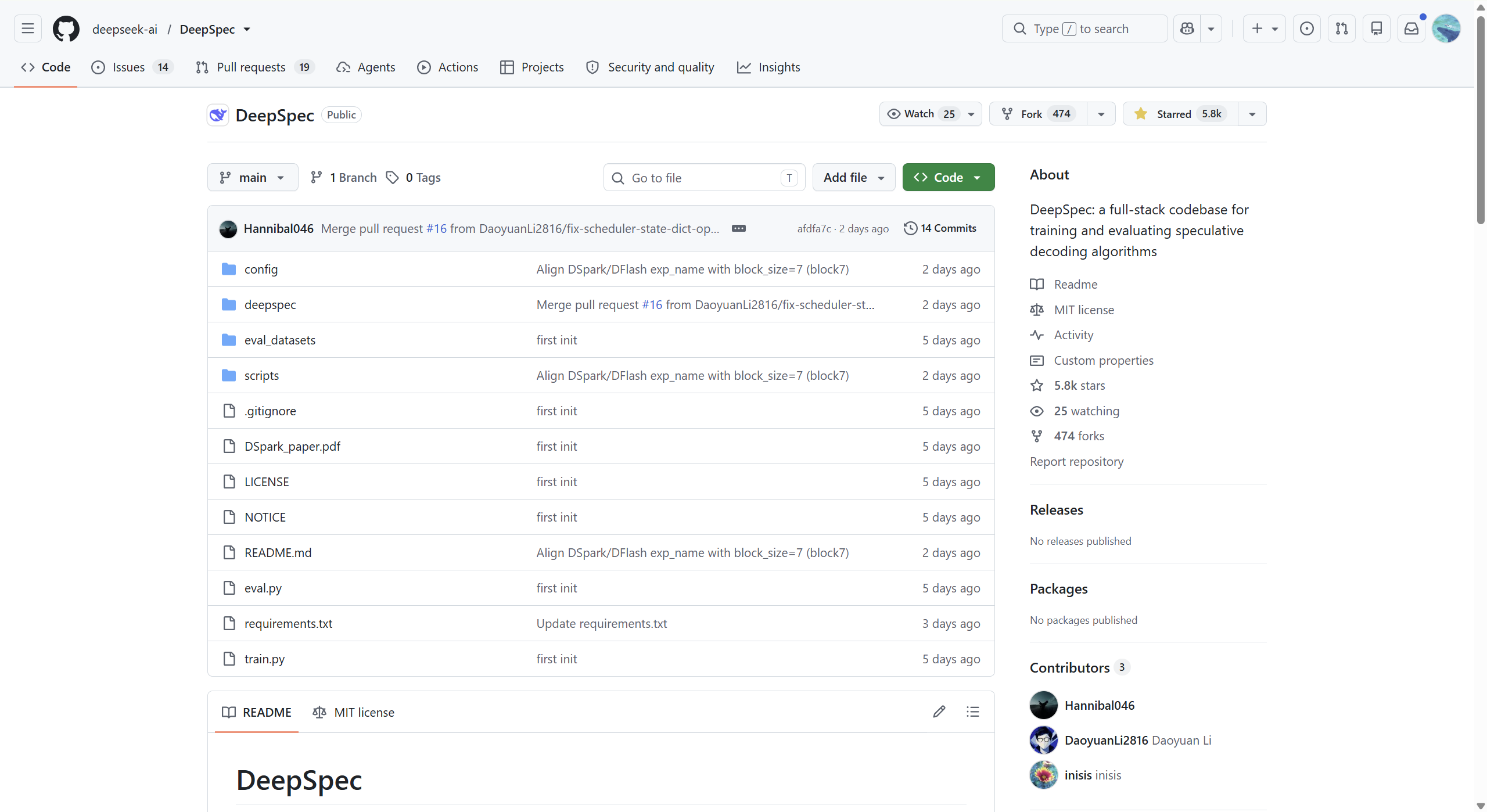Image resolution: width=1487 pixels, height=812 pixels.
Task: Open the requirements.txt file
Action: click(288, 623)
